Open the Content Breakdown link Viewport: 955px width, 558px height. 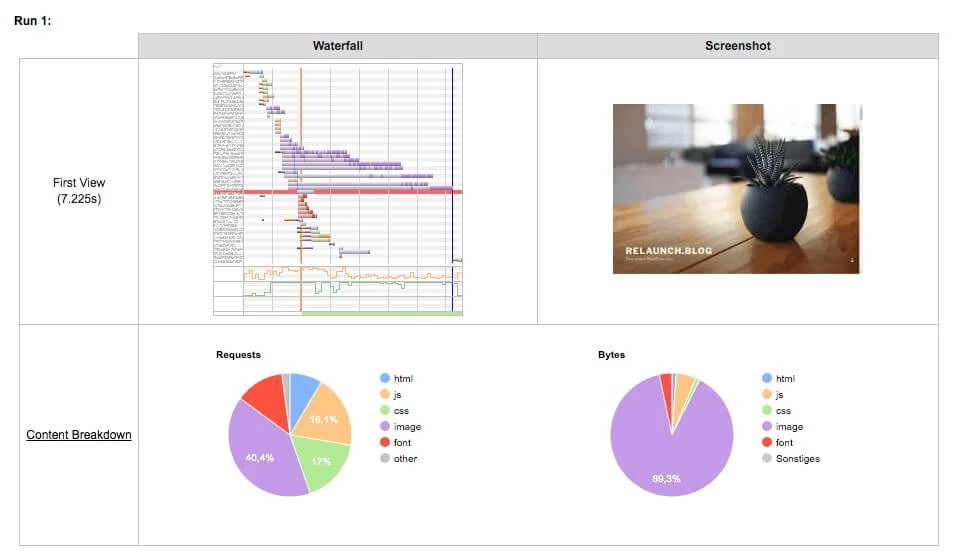[79, 434]
